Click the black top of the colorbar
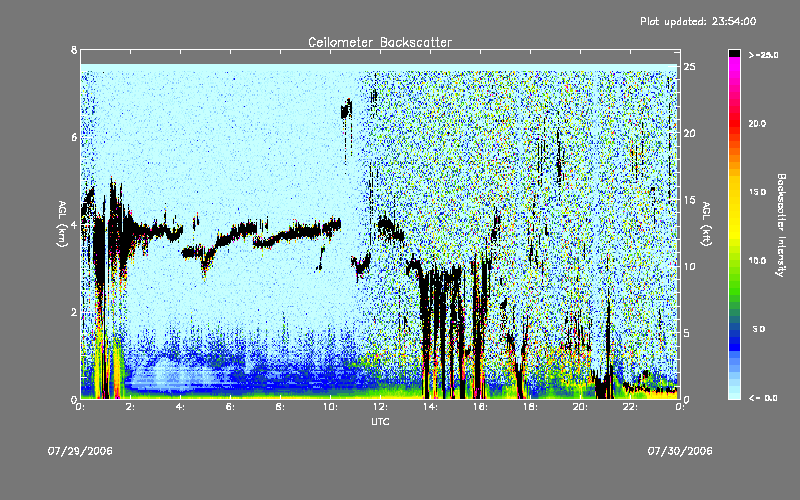 tap(734, 53)
